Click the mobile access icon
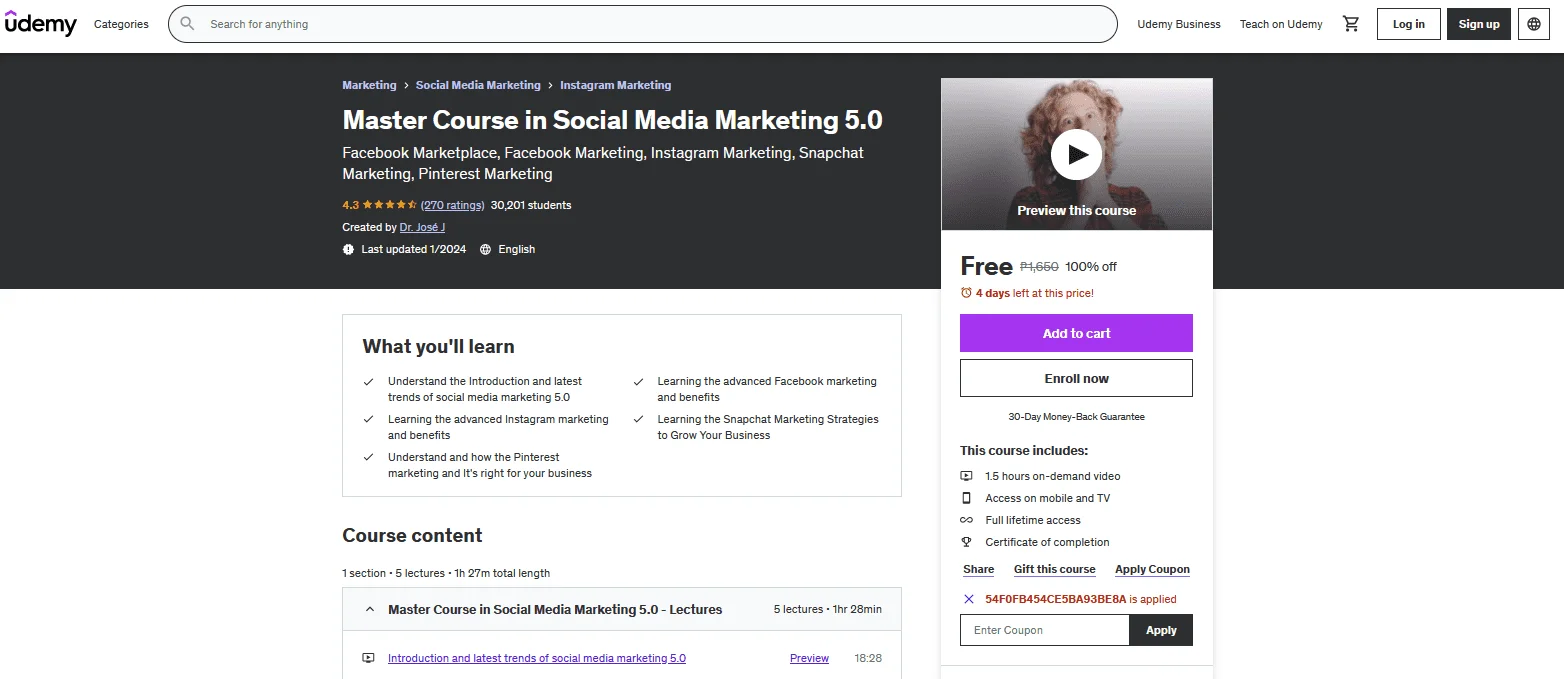1564x679 pixels. (x=966, y=498)
